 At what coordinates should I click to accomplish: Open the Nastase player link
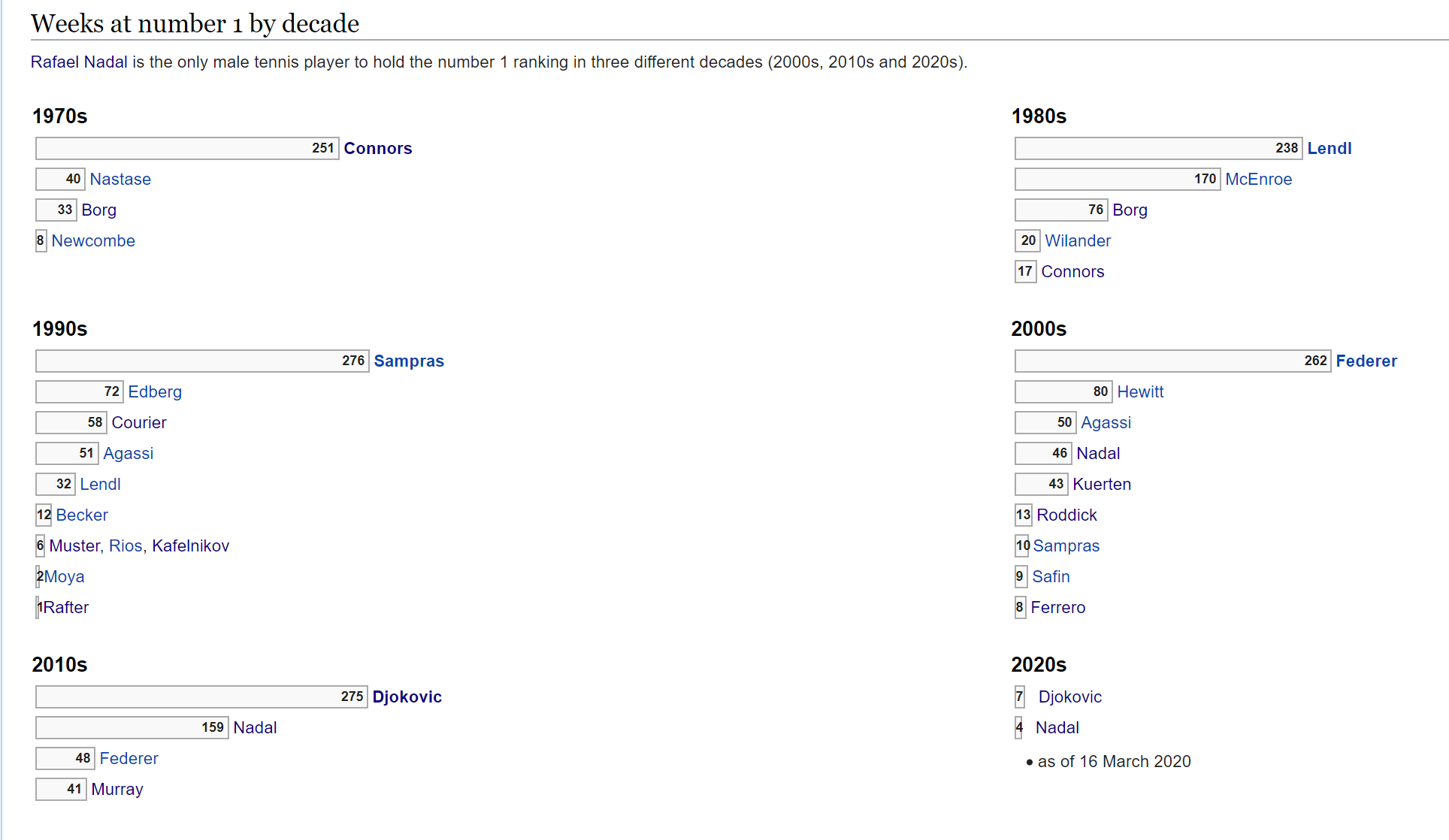[120, 180]
